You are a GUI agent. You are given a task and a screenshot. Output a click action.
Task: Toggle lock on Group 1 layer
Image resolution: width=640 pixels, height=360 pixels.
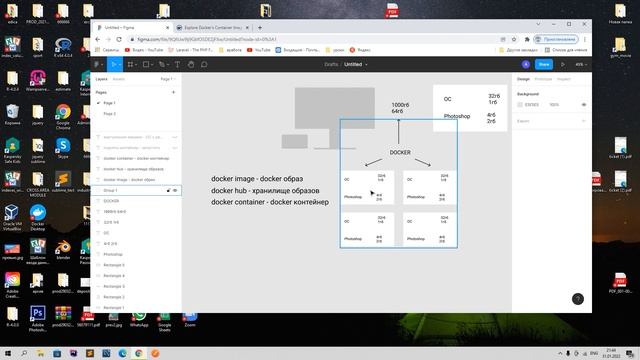point(168,191)
